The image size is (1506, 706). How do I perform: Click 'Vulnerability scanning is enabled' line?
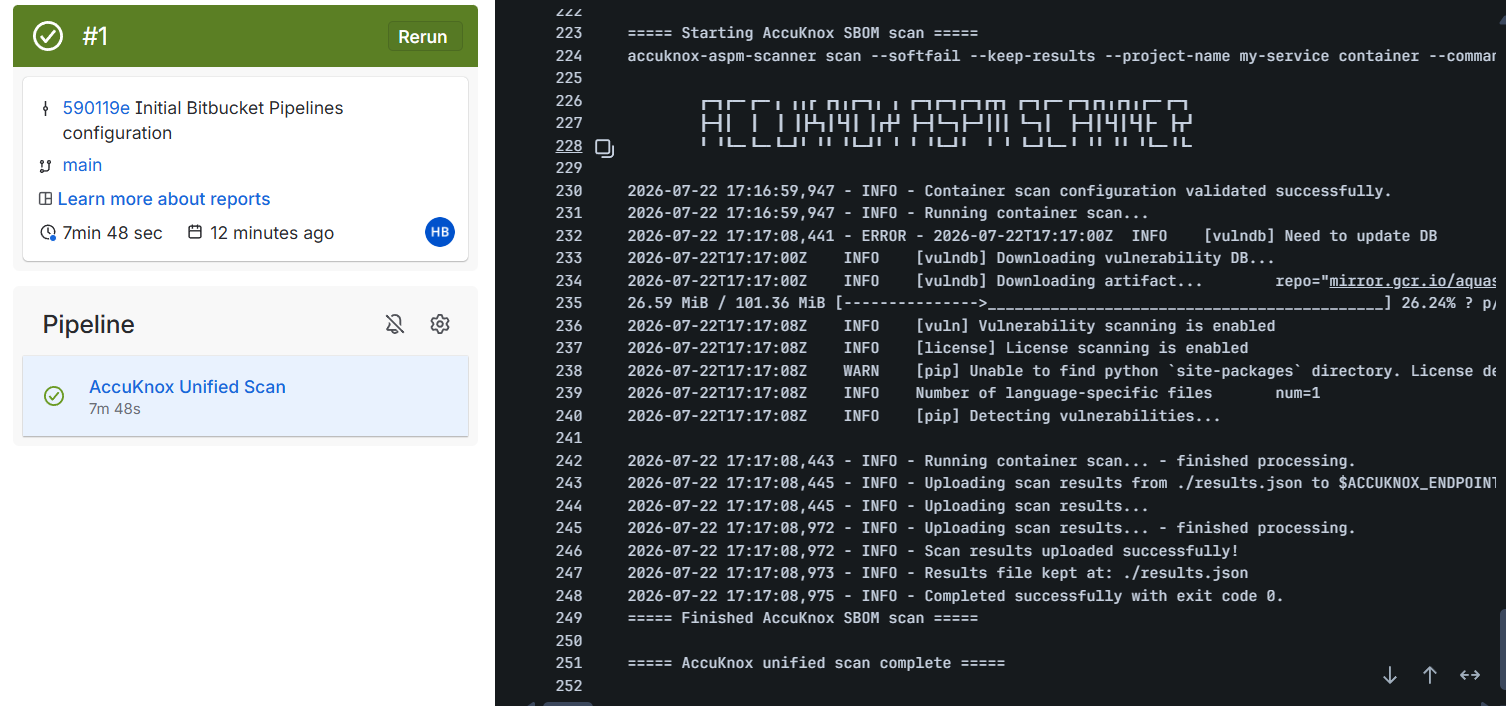951,326
